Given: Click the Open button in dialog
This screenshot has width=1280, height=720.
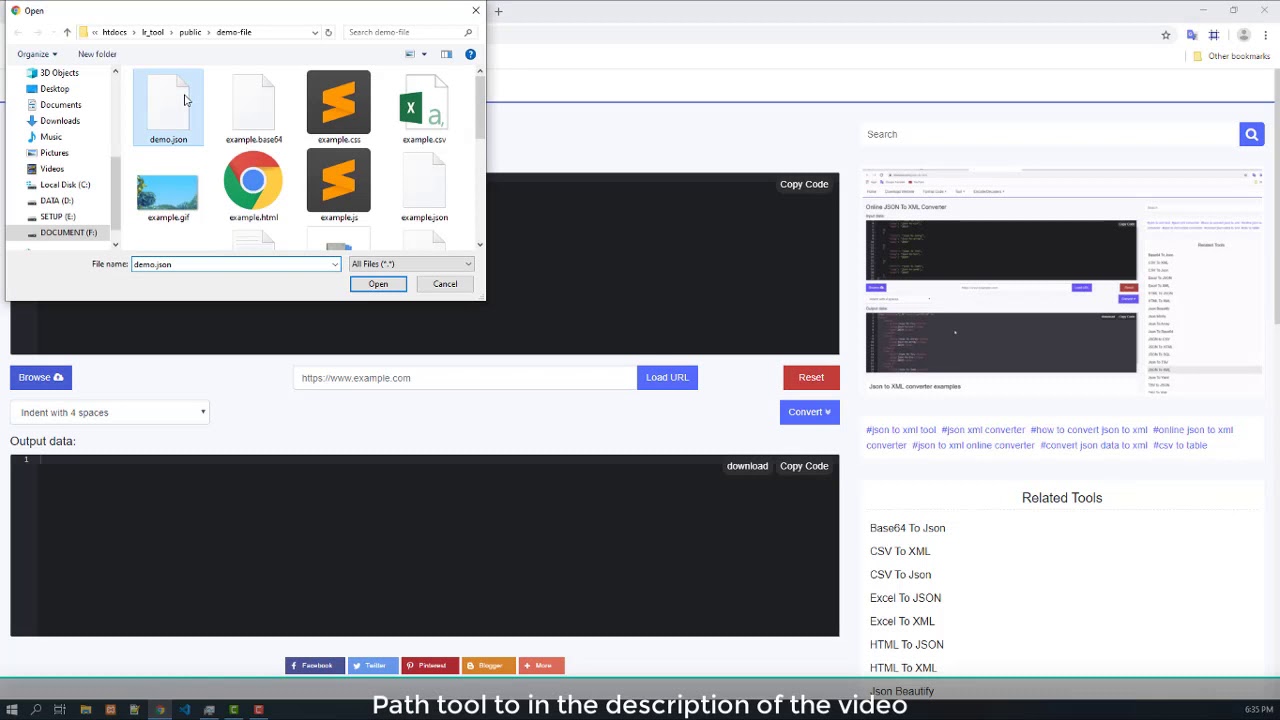Looking at the screenshot, I should (378, 284).
